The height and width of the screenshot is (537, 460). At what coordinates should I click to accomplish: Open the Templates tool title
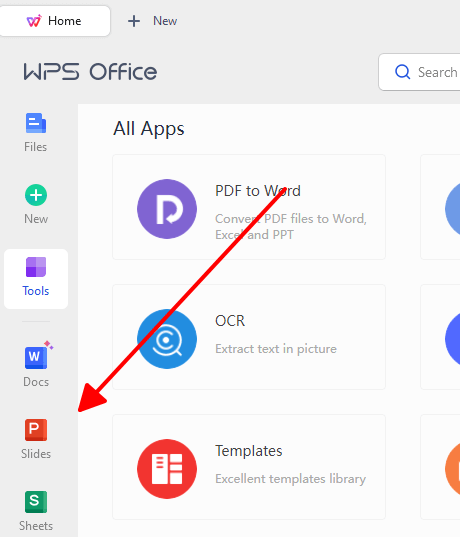pyautogui.click(x=249, y=451)
